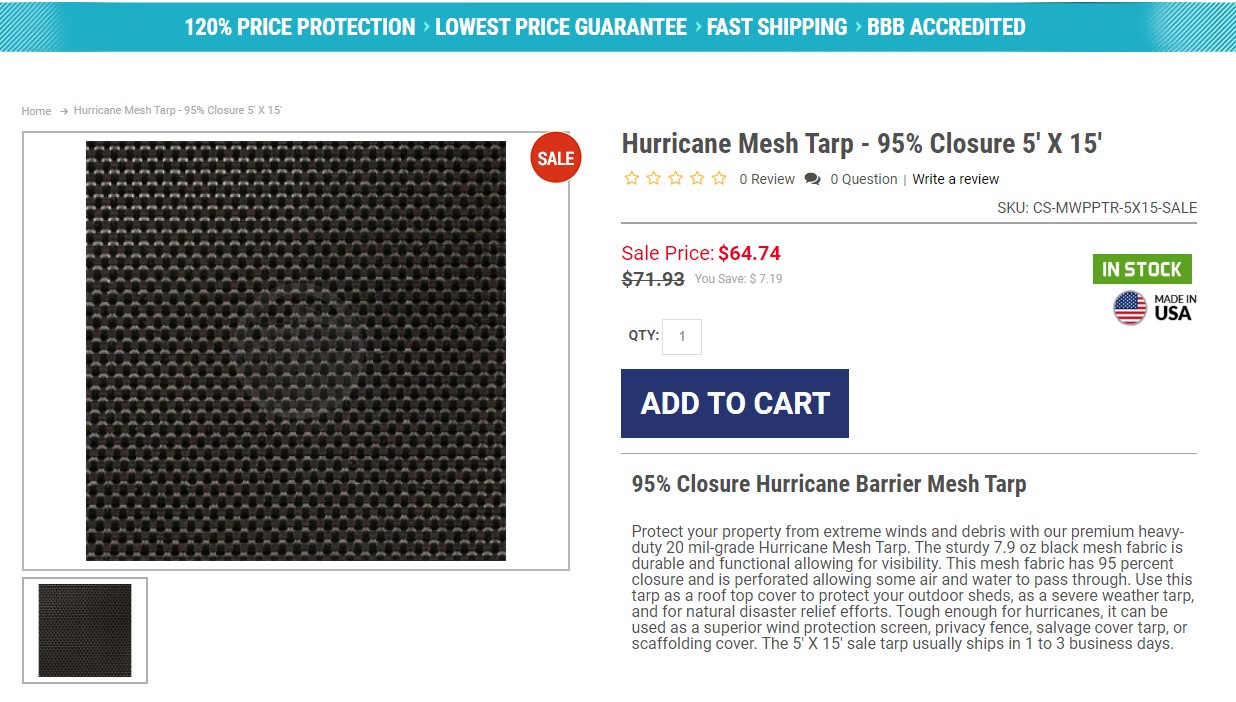Open the 0 Review link

click(767, 179)
